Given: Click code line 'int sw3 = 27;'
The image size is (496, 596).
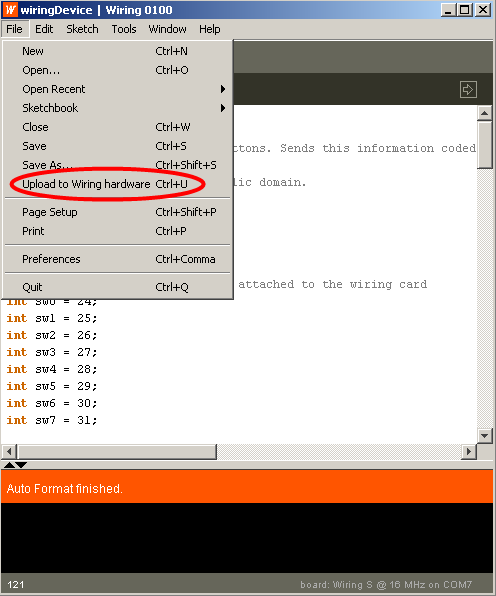Looking at the screenshot, I should click(x=52, y=352).
